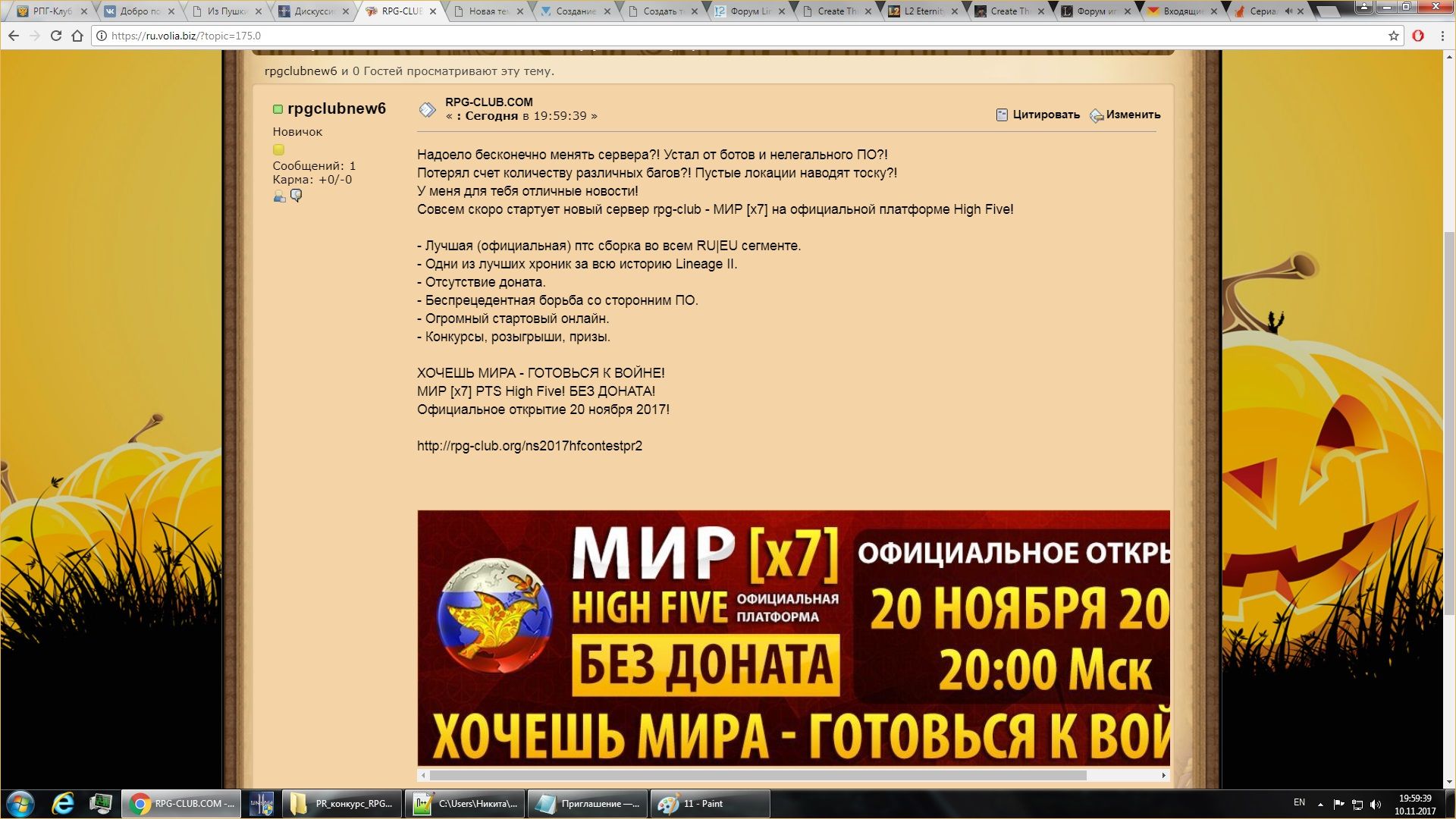Click the Opera extension icon in toolbar

(1418, 36)
